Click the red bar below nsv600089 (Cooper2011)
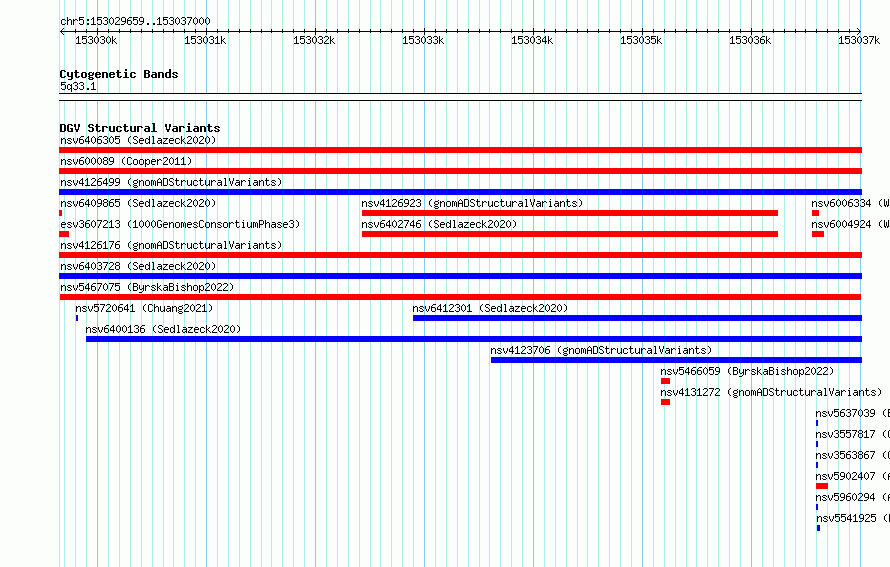Viewport: 890px width, 567px height. point(460,171)
